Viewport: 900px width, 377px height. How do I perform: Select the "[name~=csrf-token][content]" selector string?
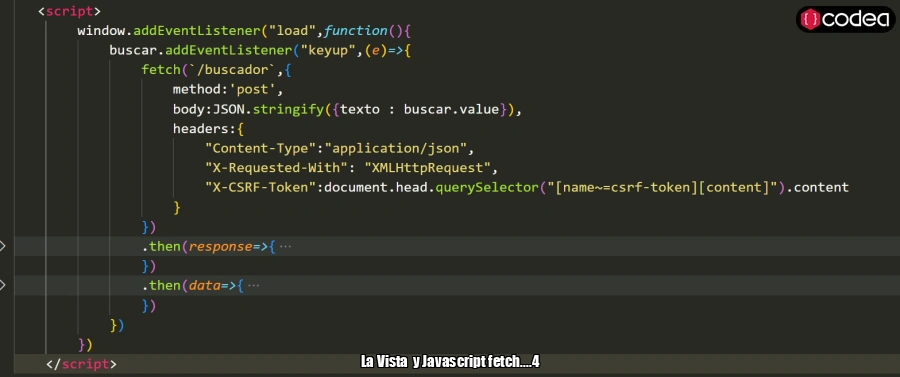[662, 188]
